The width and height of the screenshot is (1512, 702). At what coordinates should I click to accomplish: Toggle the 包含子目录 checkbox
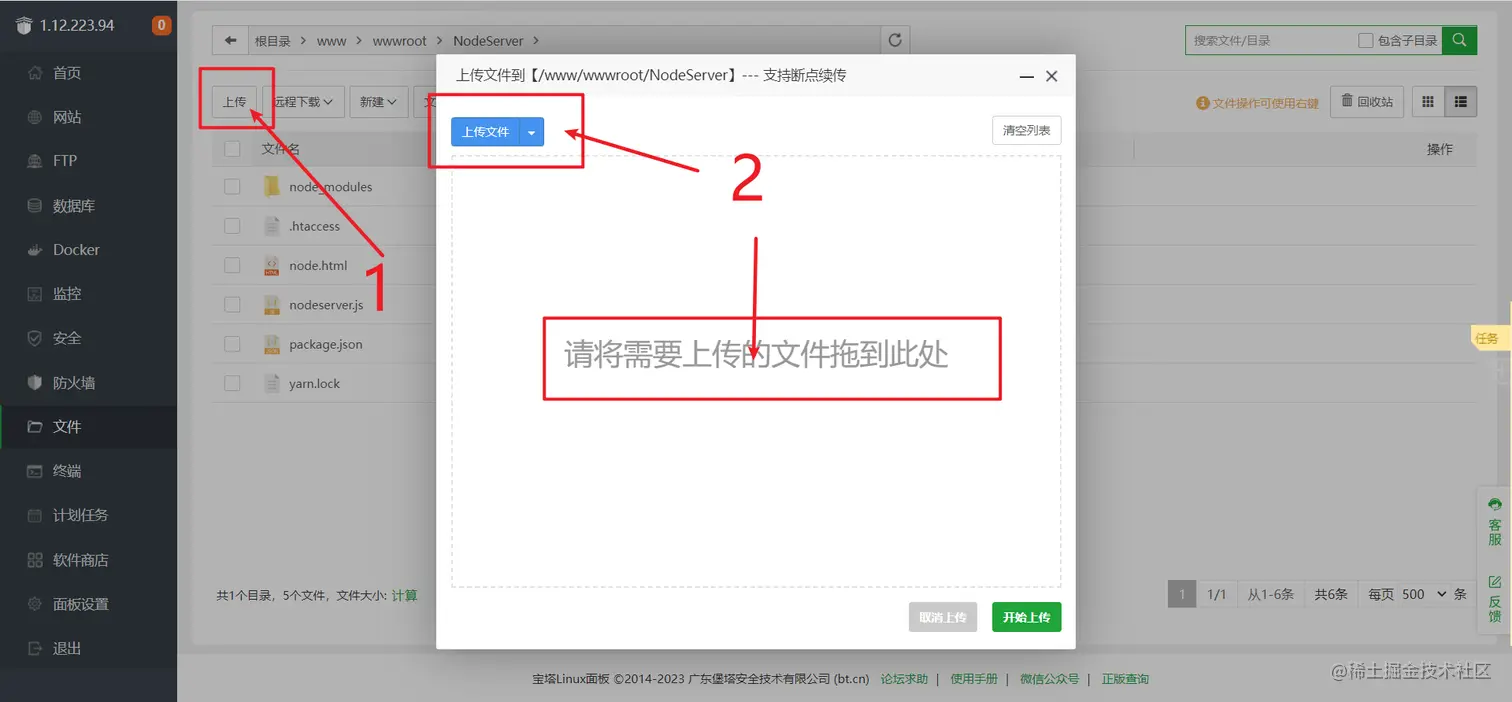(1365, 40)
